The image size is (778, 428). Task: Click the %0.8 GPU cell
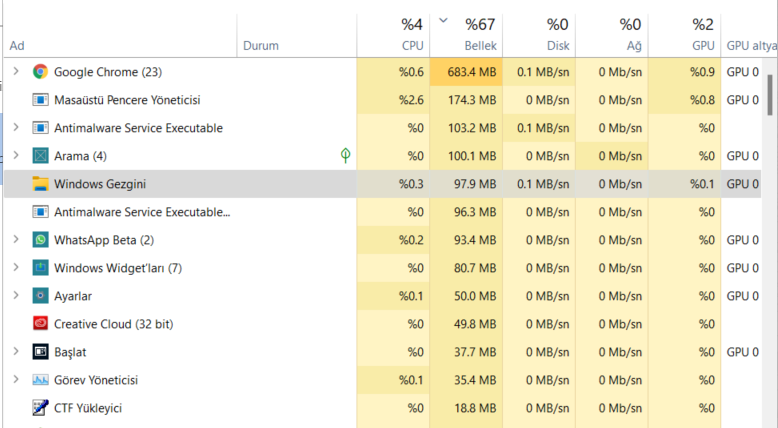(684, 100)
